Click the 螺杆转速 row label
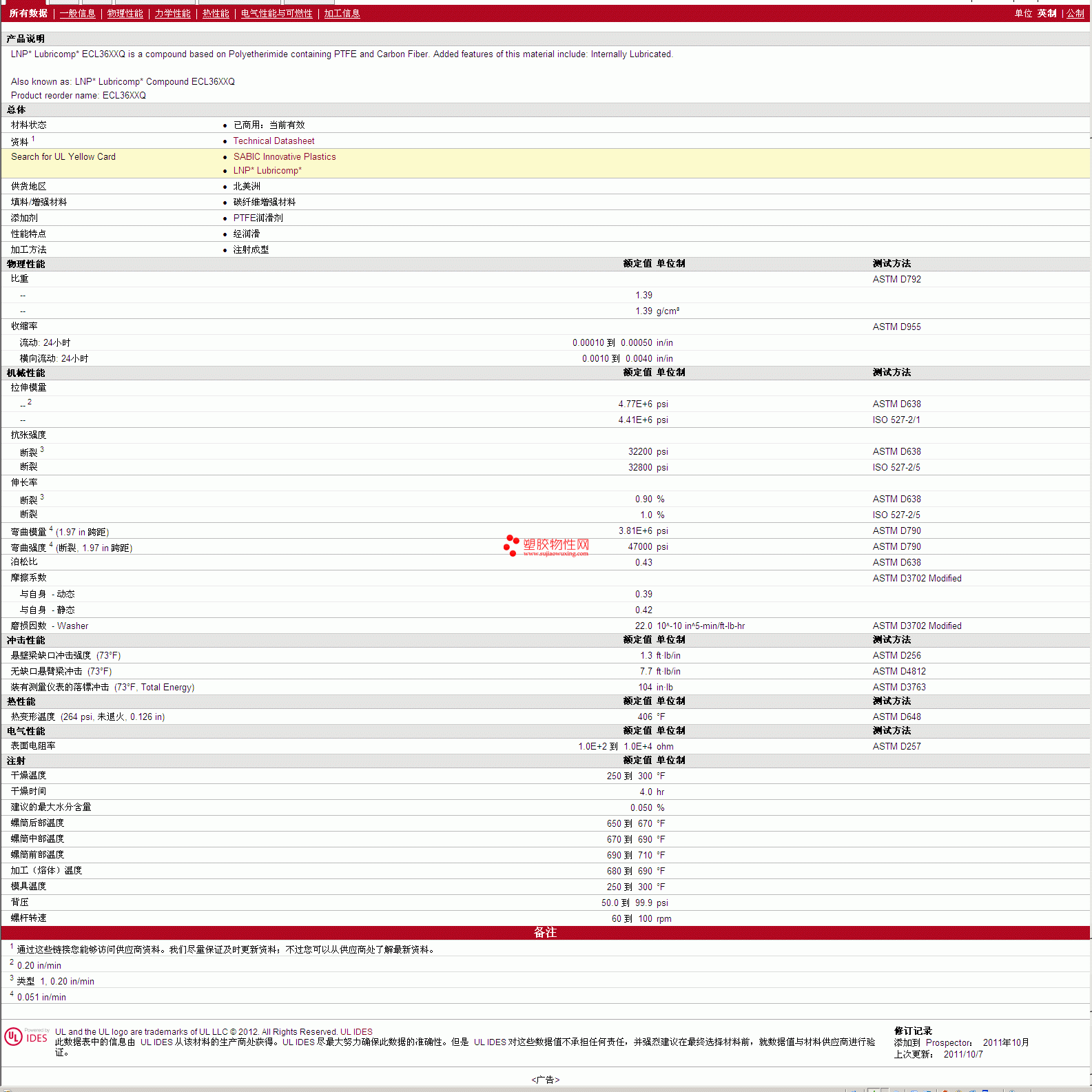The width and height of the screenshot is (1092, 1092). [x=29, y=918]
